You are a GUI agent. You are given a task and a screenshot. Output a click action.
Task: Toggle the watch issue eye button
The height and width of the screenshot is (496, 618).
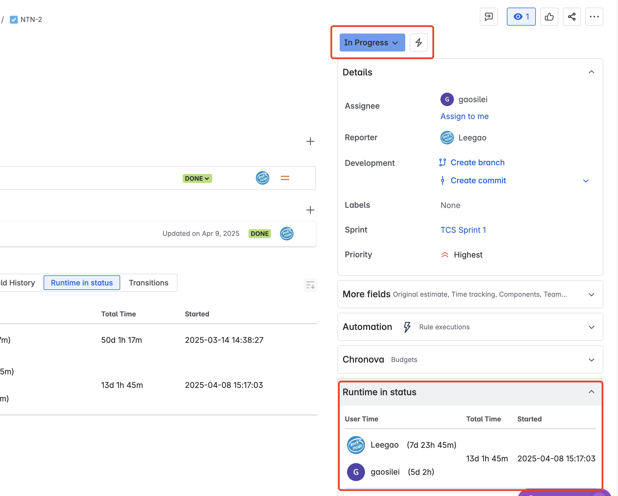coord(521,17)
